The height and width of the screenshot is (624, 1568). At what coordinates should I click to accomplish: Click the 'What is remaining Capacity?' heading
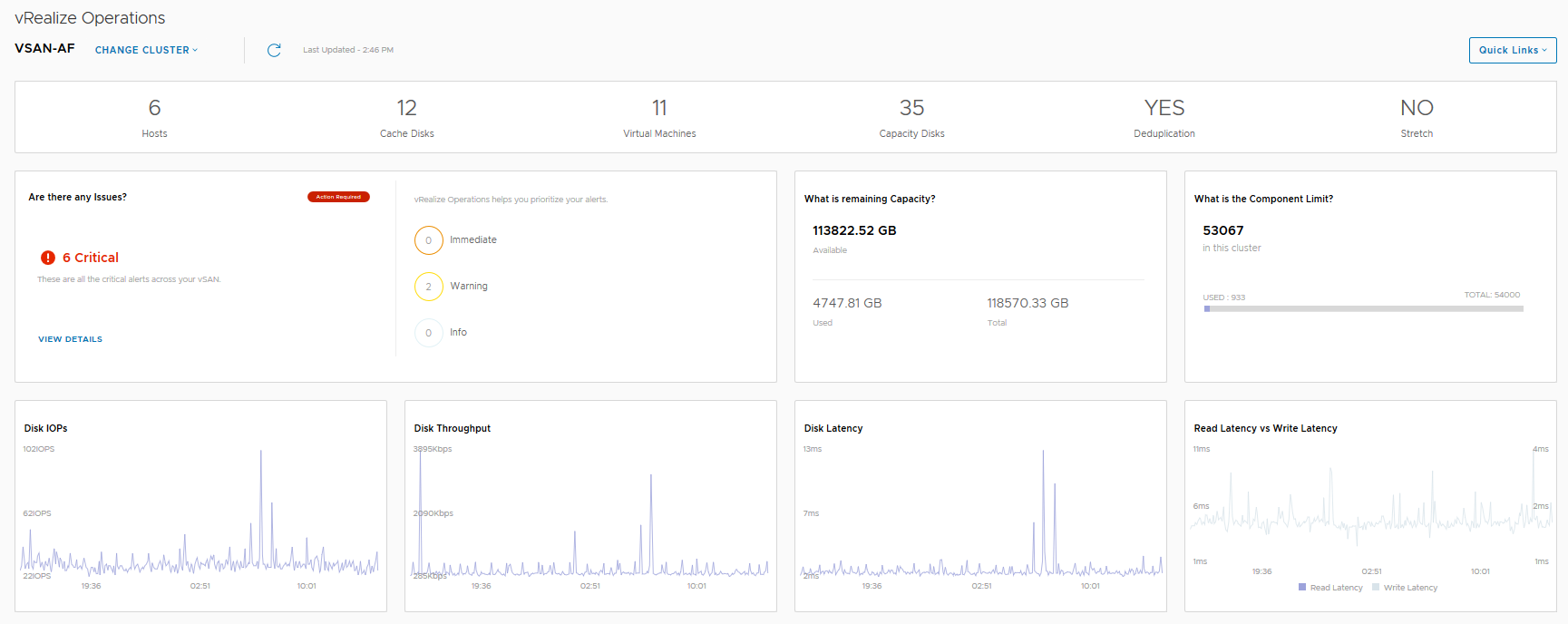tap(870, 199)
